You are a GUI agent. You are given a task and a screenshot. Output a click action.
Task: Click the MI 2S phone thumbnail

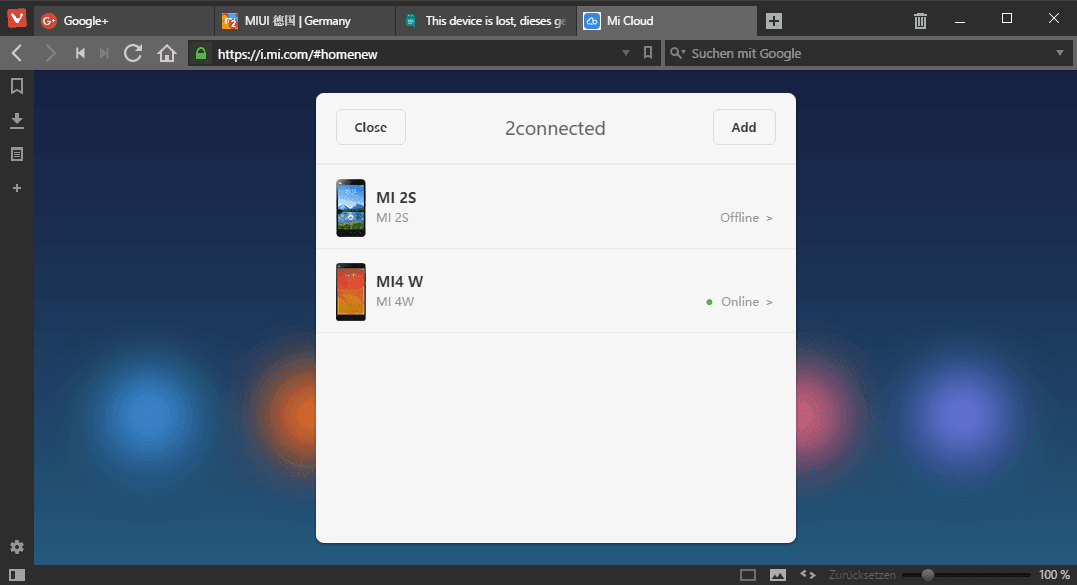[350, 207]
